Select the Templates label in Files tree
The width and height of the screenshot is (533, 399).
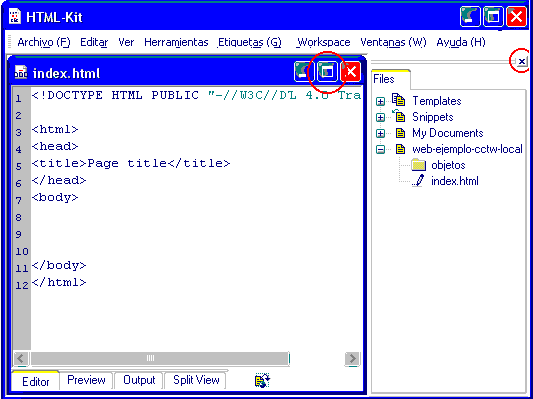pos(437,101)
